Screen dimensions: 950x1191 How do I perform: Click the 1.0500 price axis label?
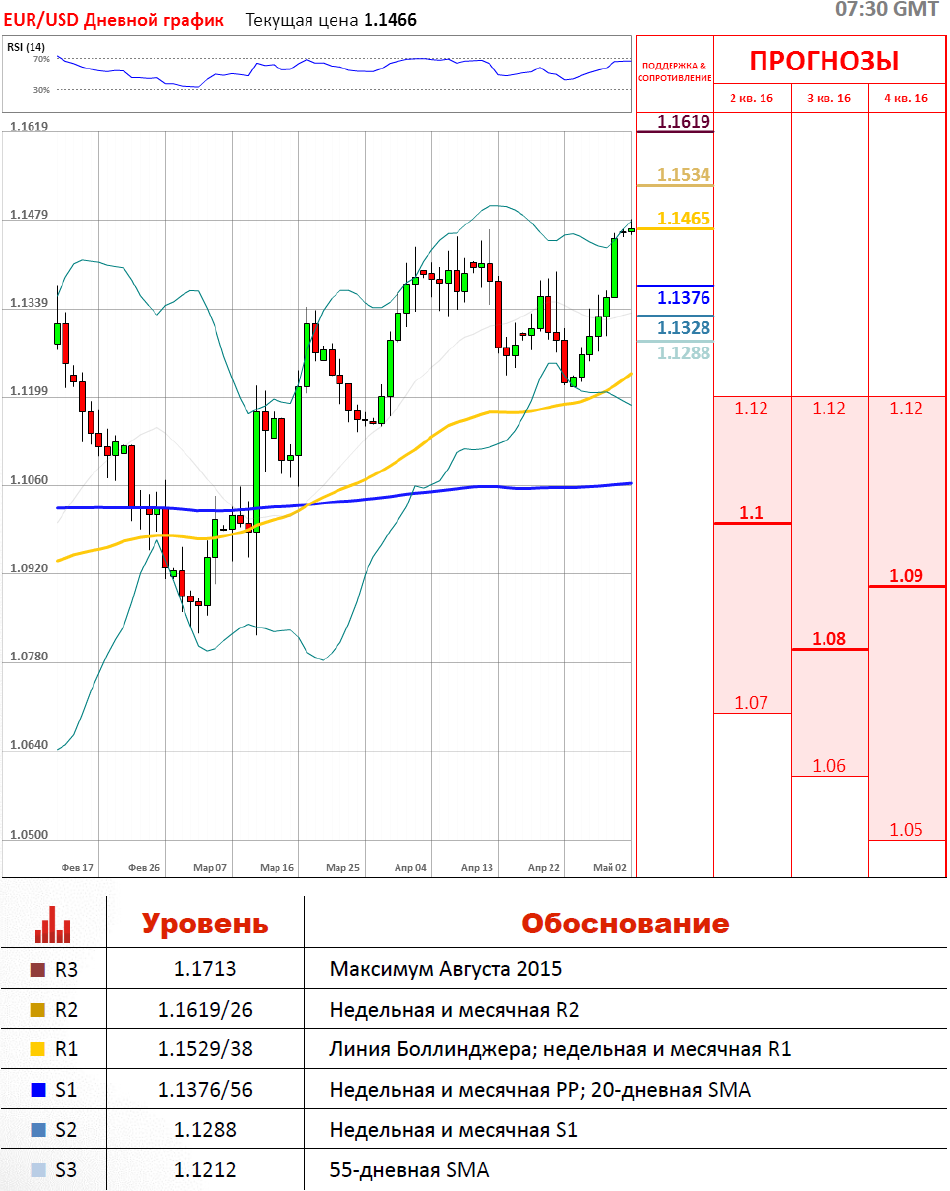[29, 835]
